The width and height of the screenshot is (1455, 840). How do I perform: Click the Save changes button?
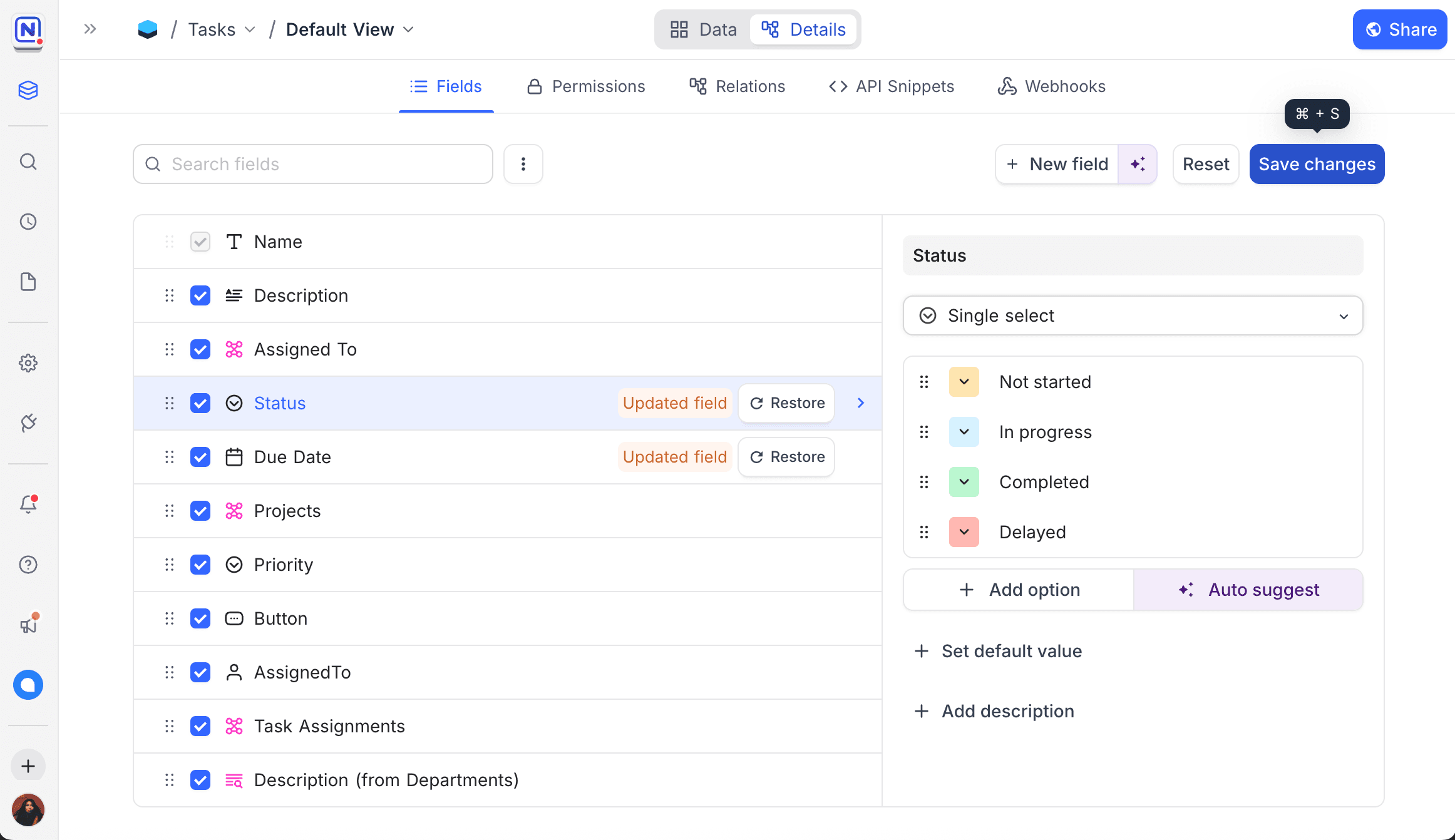1317,164
